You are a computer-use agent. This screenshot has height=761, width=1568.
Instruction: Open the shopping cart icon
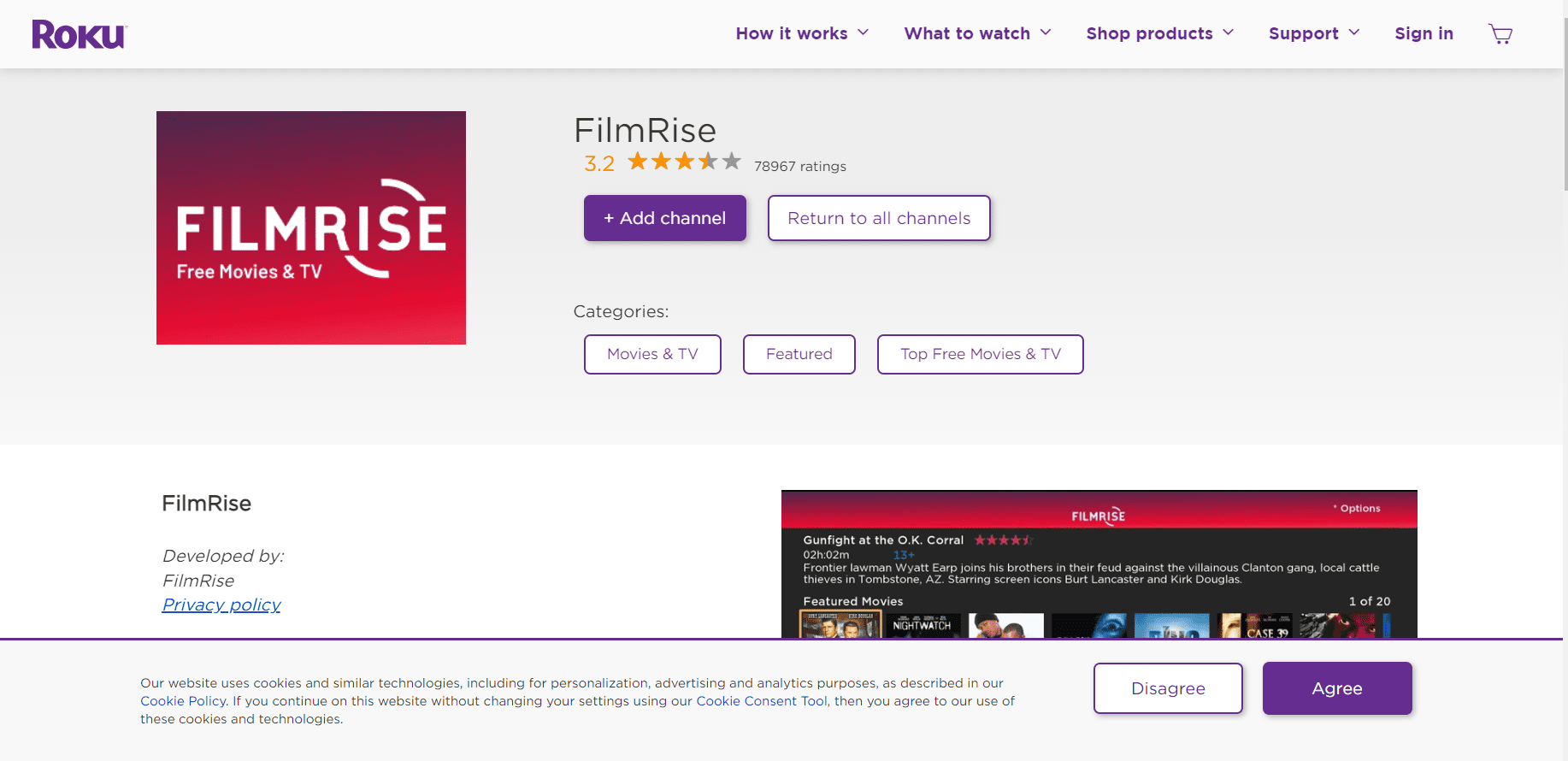(x=1500, y=34)
